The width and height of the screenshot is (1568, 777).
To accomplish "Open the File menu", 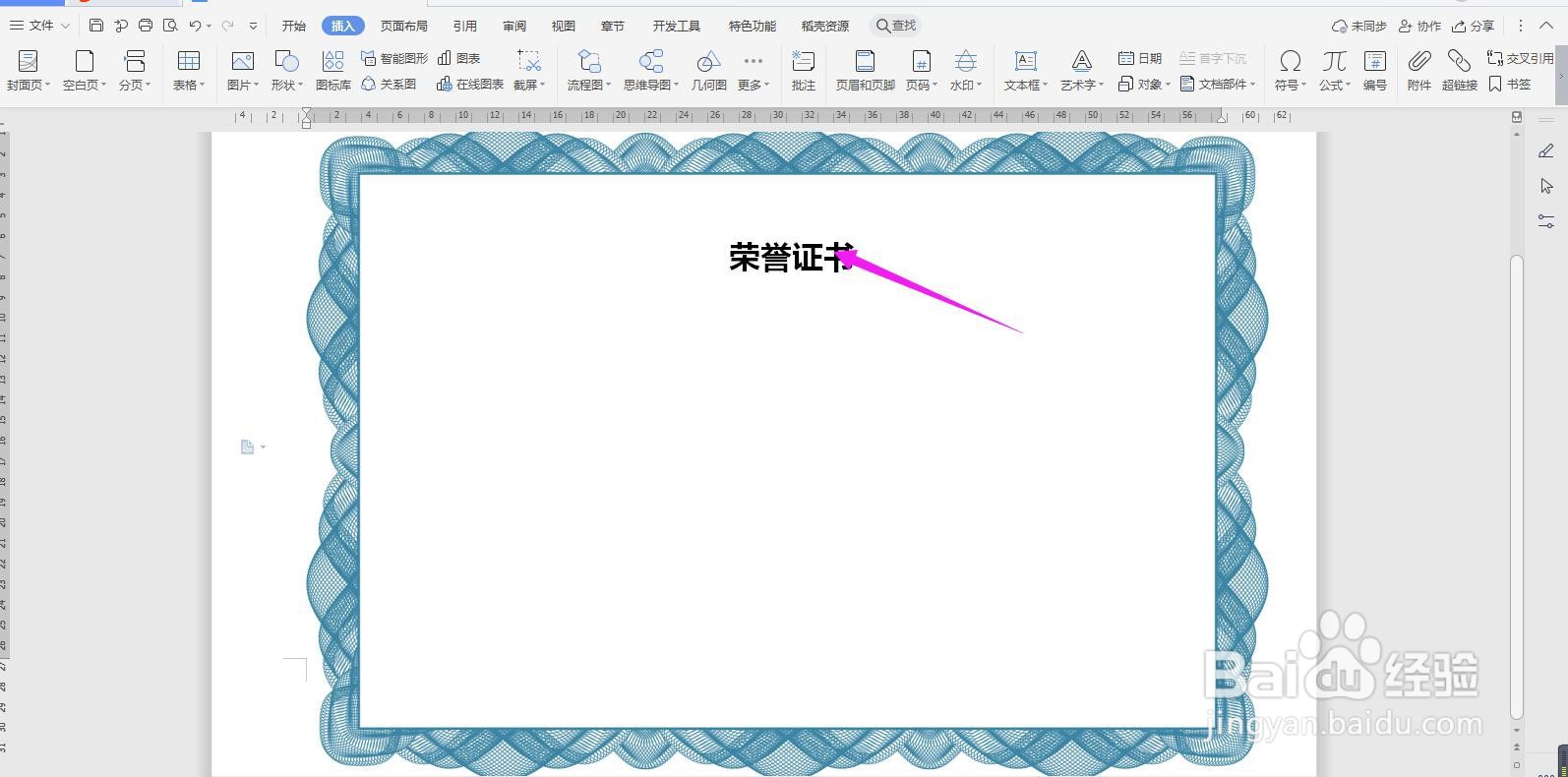I will 39,26.
